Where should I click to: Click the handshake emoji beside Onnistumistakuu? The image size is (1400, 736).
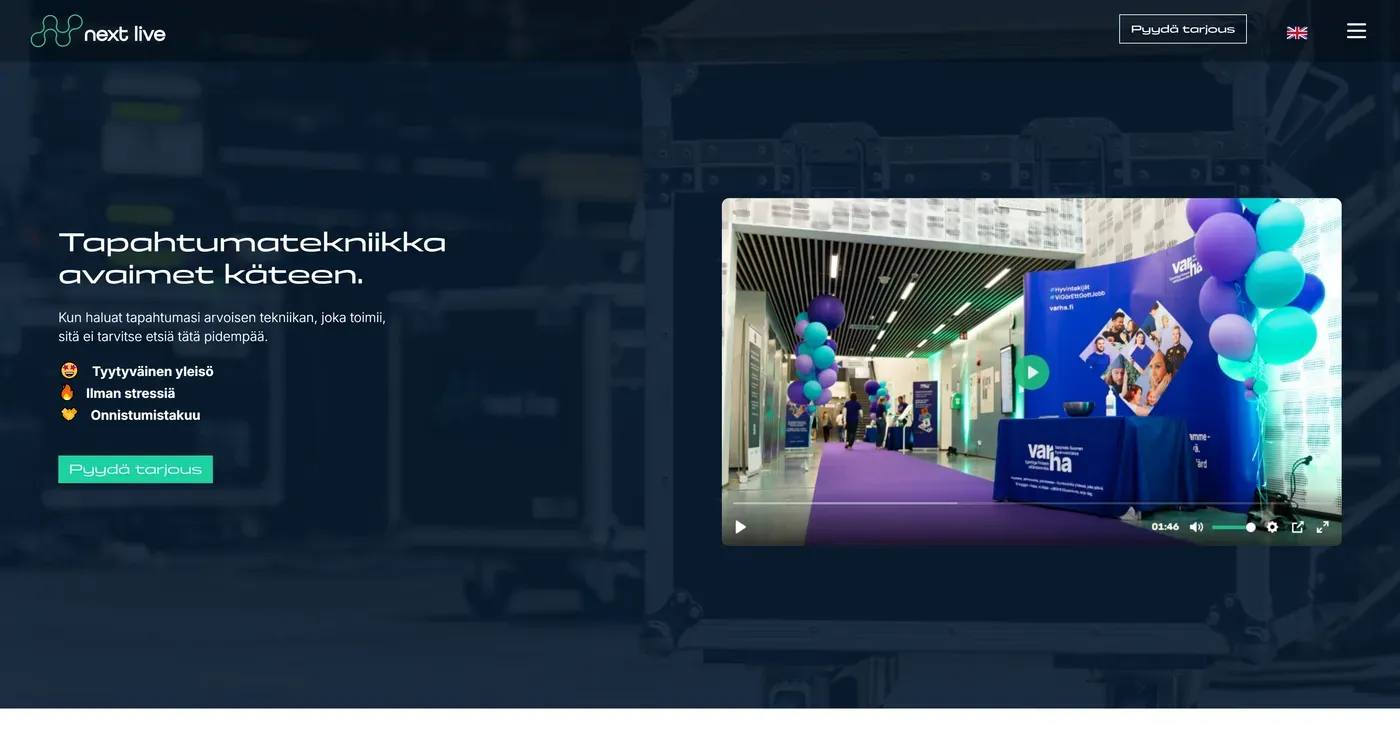(69, 415)
